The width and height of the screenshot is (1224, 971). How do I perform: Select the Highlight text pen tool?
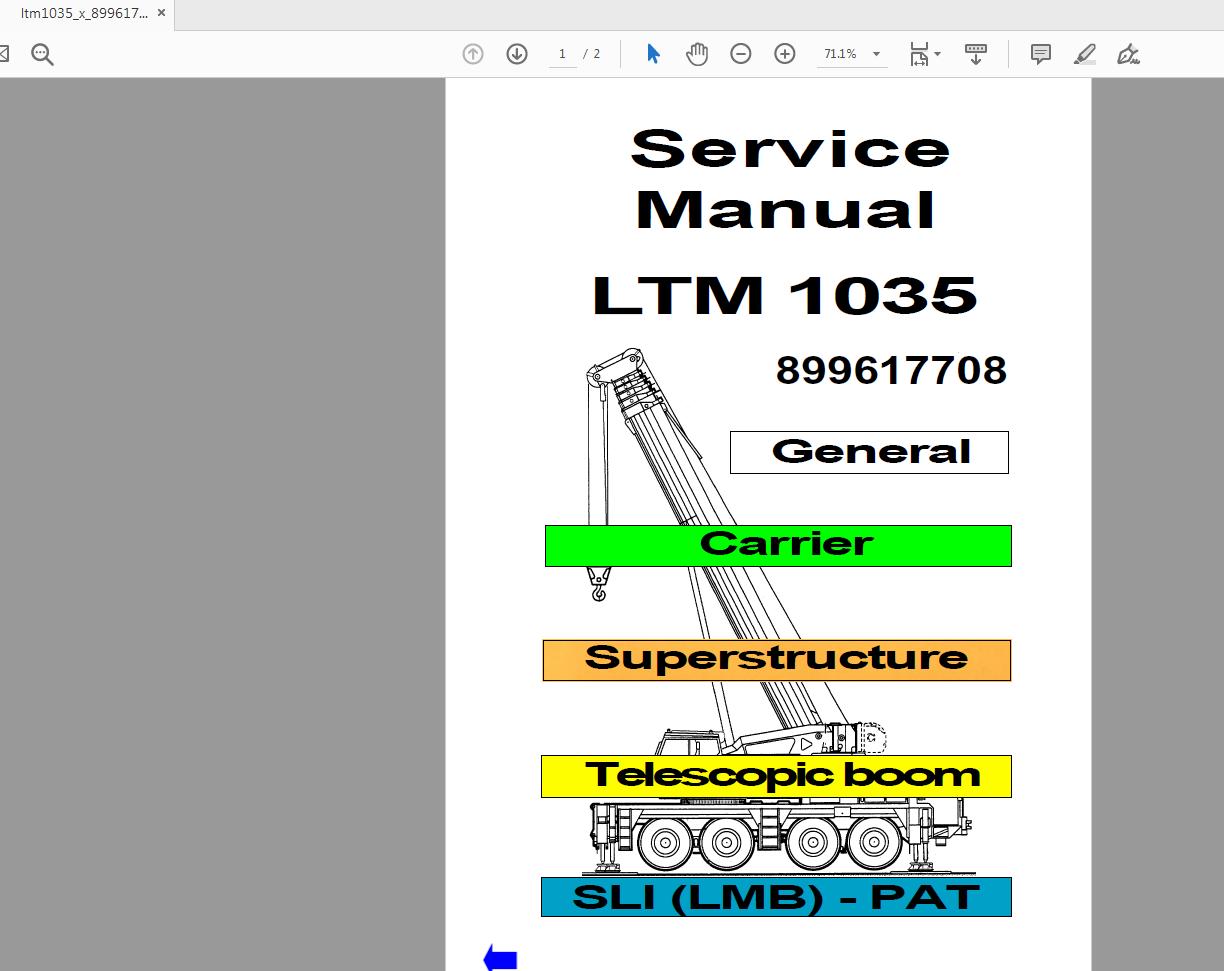1085,54
